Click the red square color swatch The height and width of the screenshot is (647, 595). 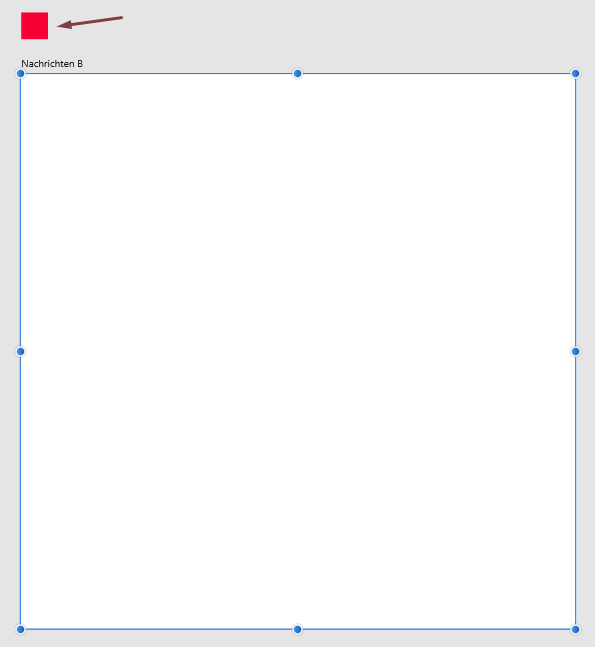(x=35, y=26)
